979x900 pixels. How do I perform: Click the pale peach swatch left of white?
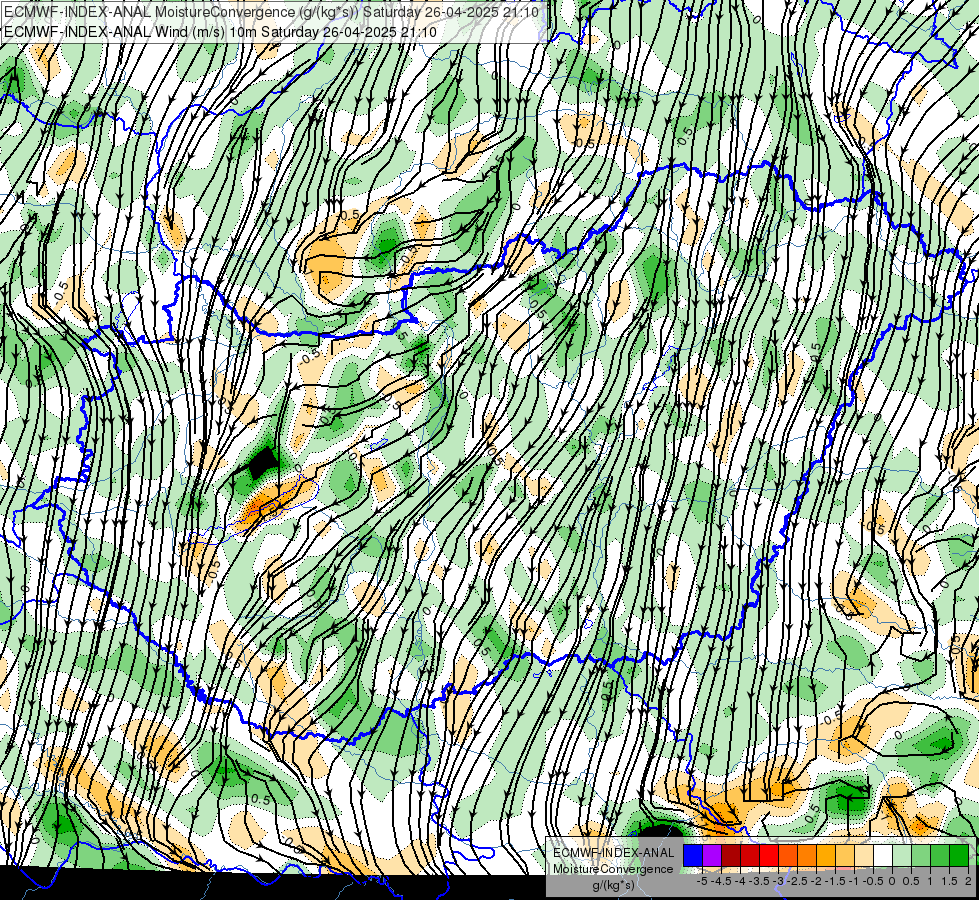[864, 855]
